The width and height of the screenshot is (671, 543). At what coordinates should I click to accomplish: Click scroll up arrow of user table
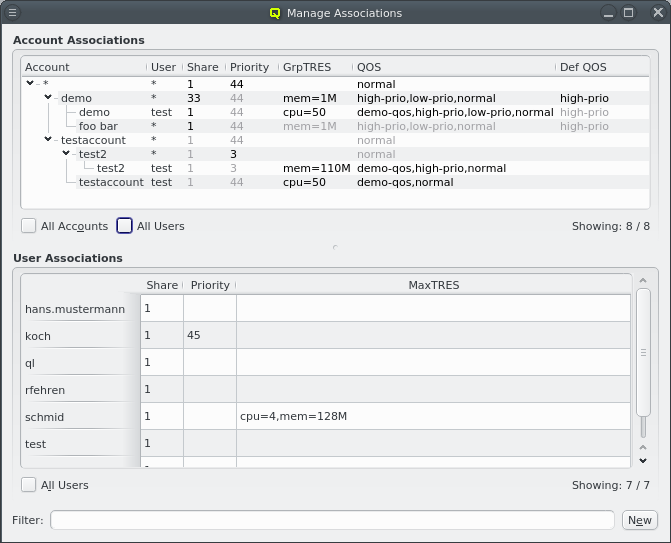click(x=643, y=281)
